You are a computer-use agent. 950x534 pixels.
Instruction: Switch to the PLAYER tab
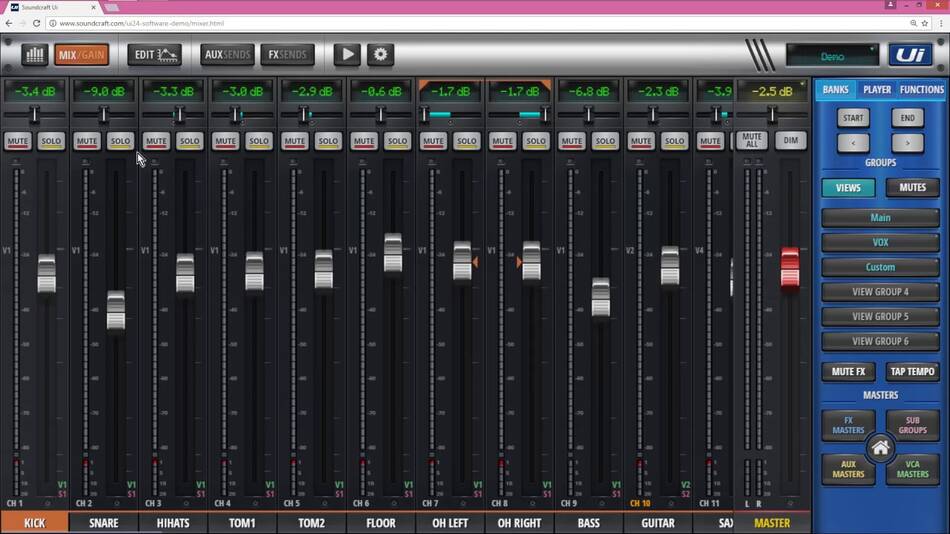877,90
